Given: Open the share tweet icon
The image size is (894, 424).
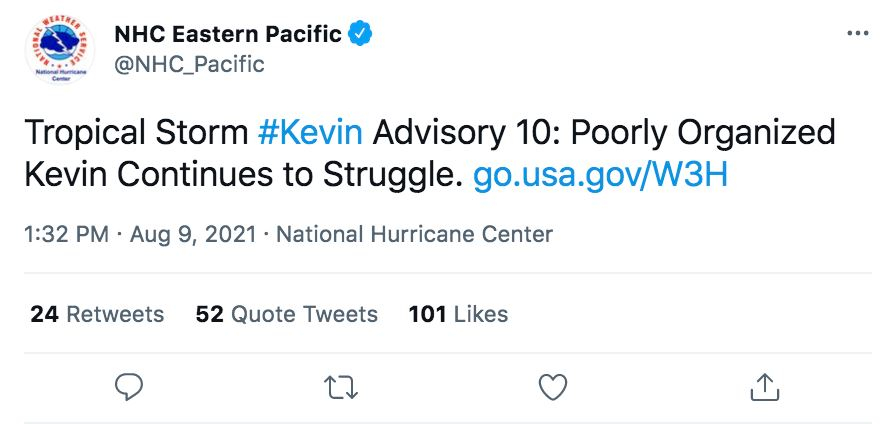Looking at the screenshot, I should click(x=764, y=386).
